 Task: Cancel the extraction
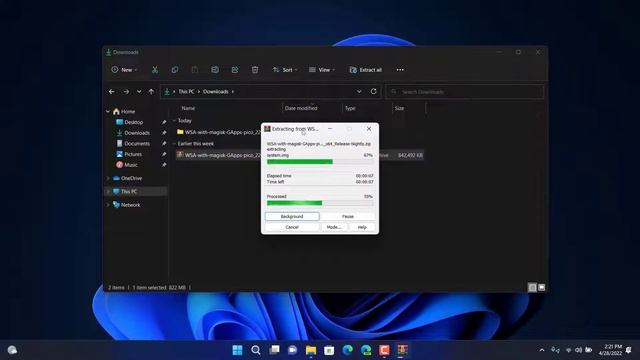coord(292,227)
